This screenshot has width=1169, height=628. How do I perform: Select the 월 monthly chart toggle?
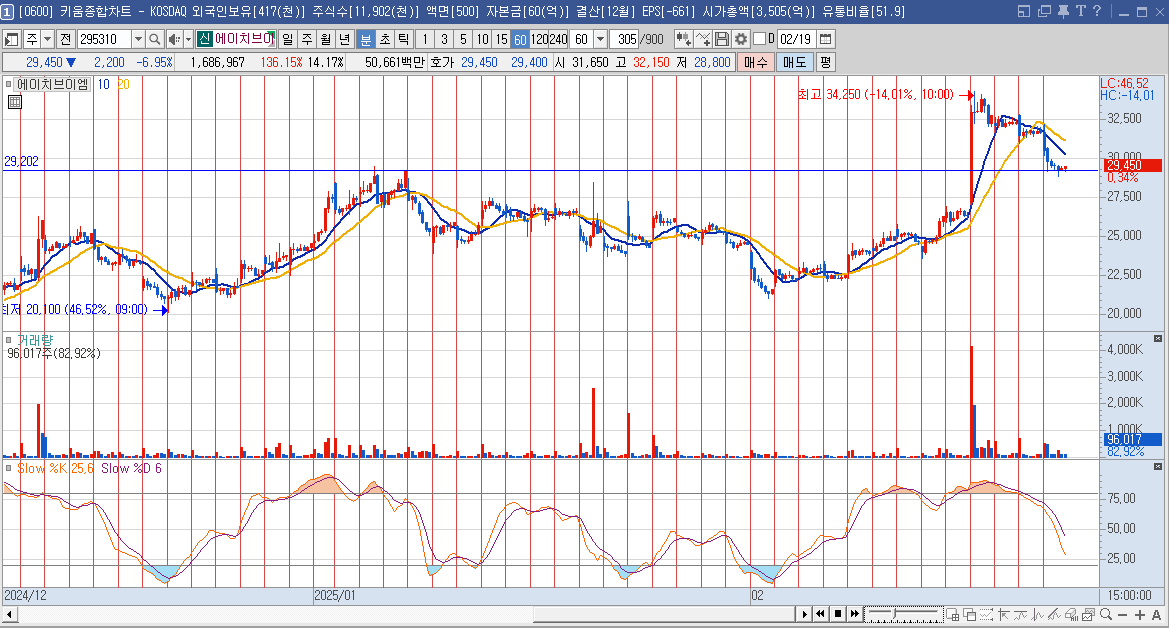[x=326, y=39]
